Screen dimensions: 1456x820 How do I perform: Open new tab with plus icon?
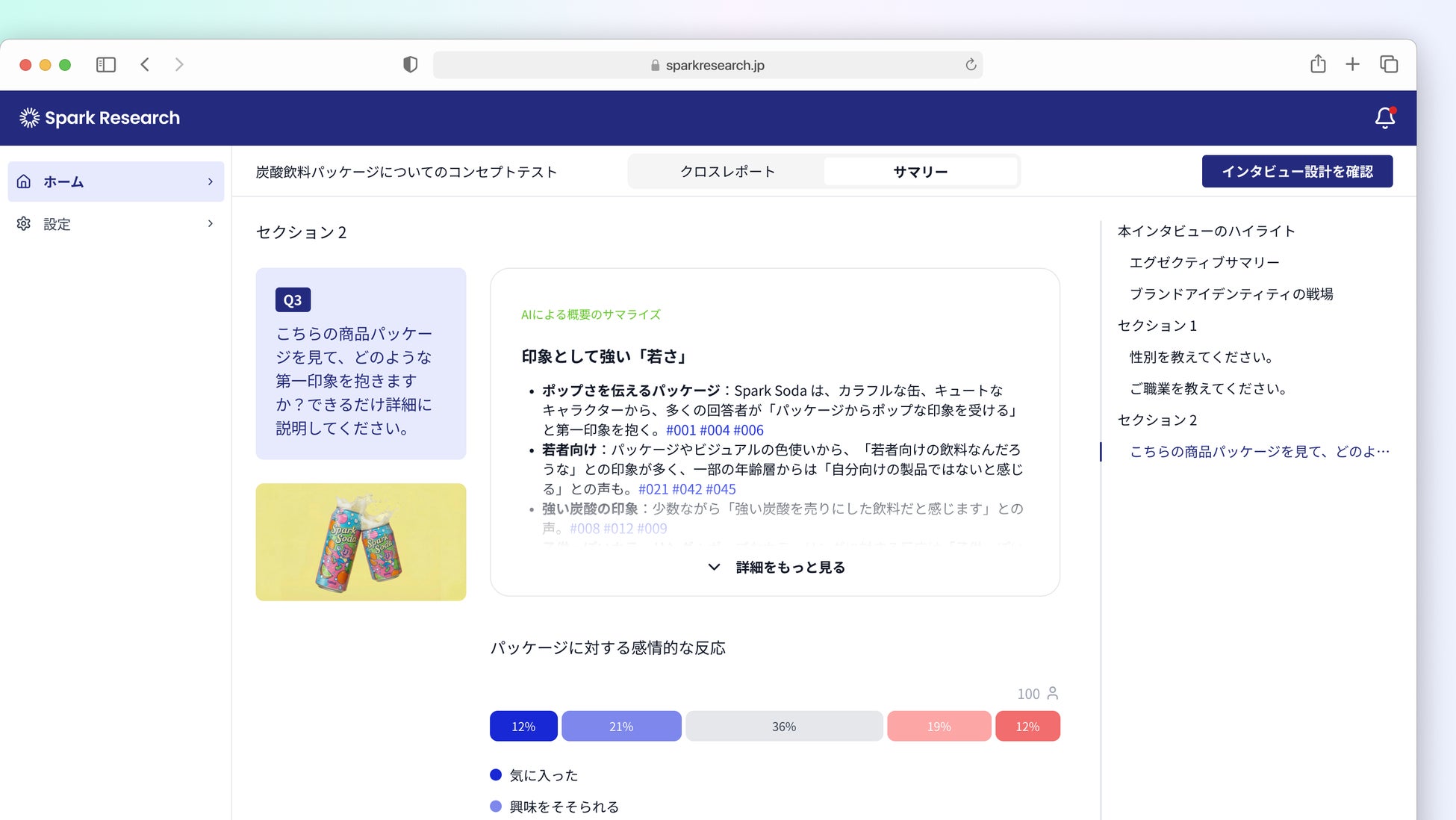click(1352, 65)
